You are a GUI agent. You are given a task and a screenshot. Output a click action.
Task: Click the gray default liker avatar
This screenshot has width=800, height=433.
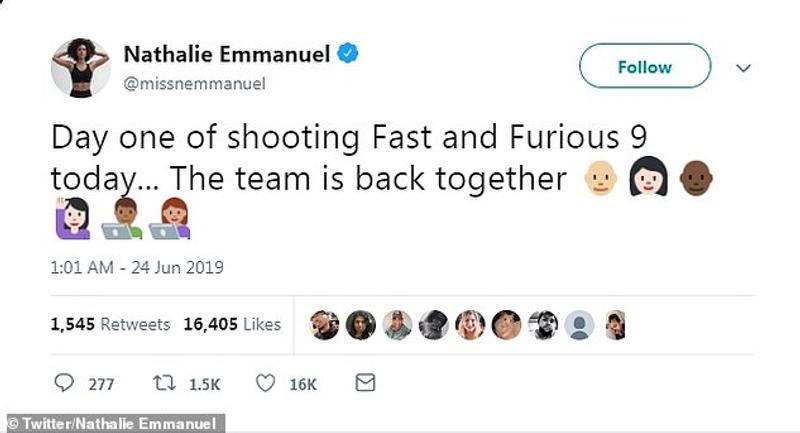(579, 324)
